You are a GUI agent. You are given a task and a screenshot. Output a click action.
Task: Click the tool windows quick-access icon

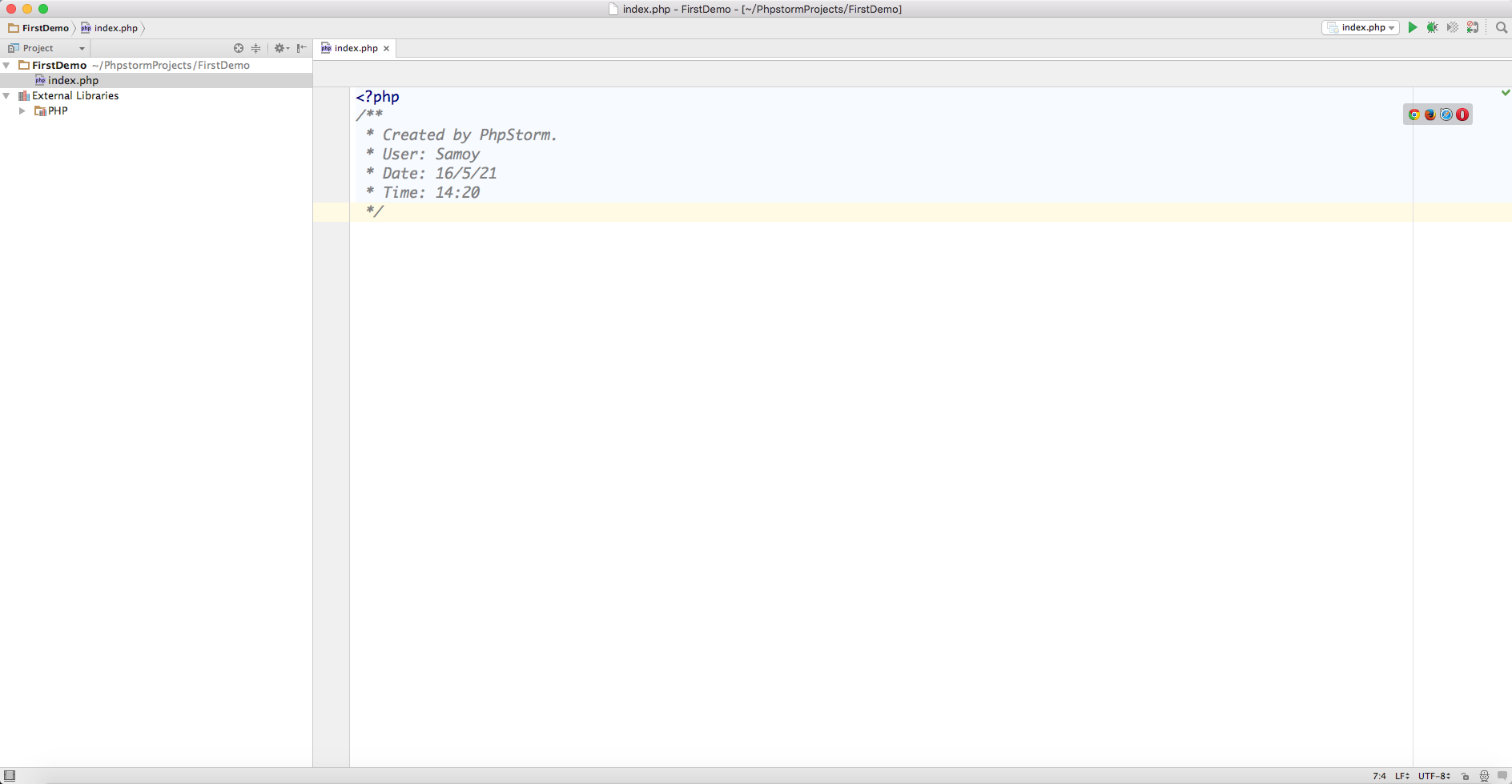point(10,775)
